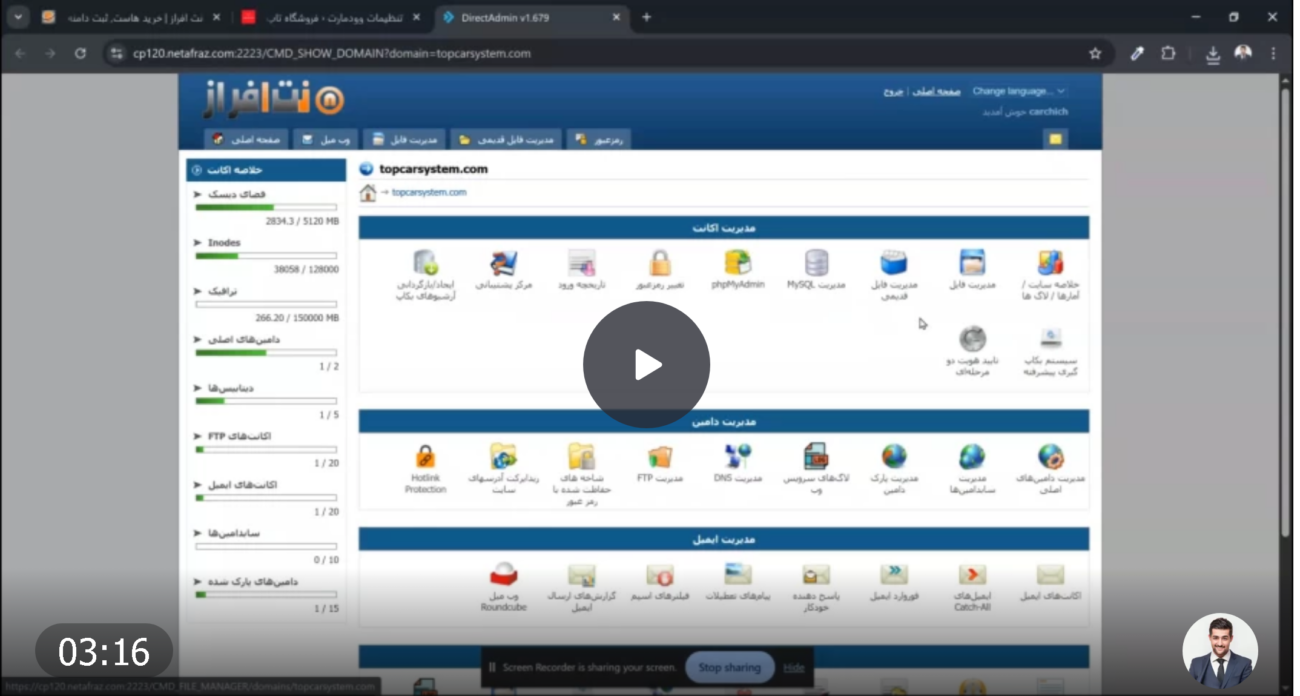The width and height of the screenshot is (1300, 696).
Task: Open the backup archives creation/restore icon
Action: [x=425, y=263]
